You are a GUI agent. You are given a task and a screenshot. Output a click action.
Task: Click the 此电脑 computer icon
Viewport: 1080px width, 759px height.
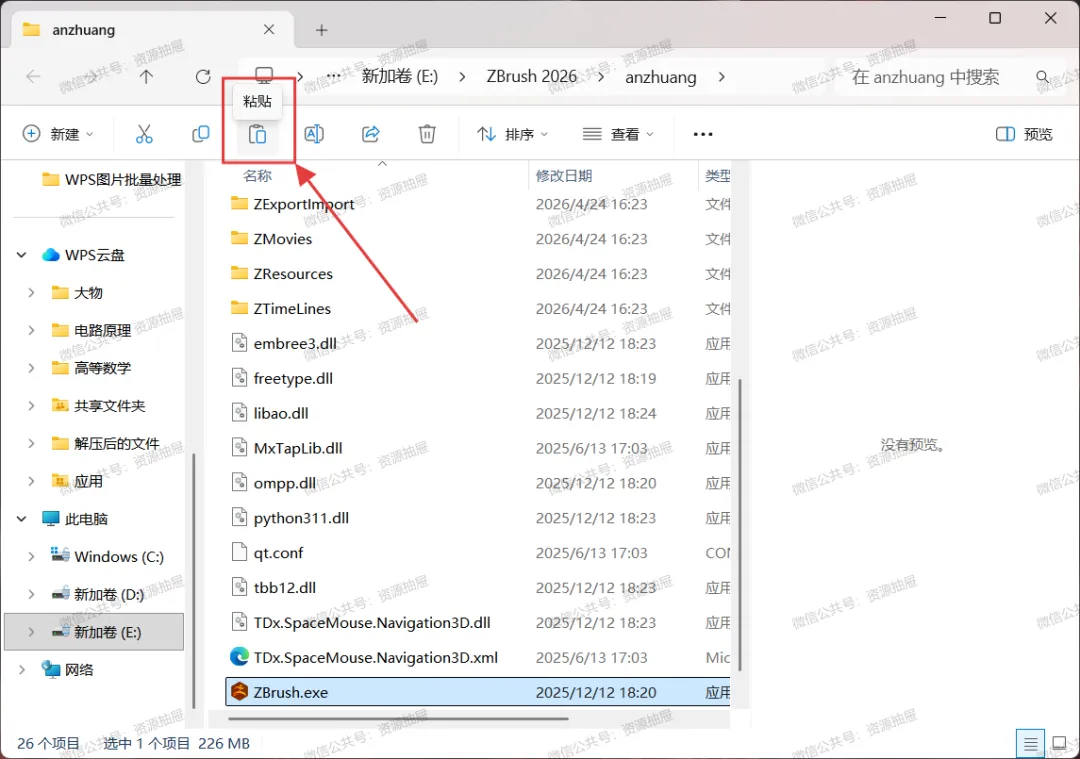(x=50, y=519)
